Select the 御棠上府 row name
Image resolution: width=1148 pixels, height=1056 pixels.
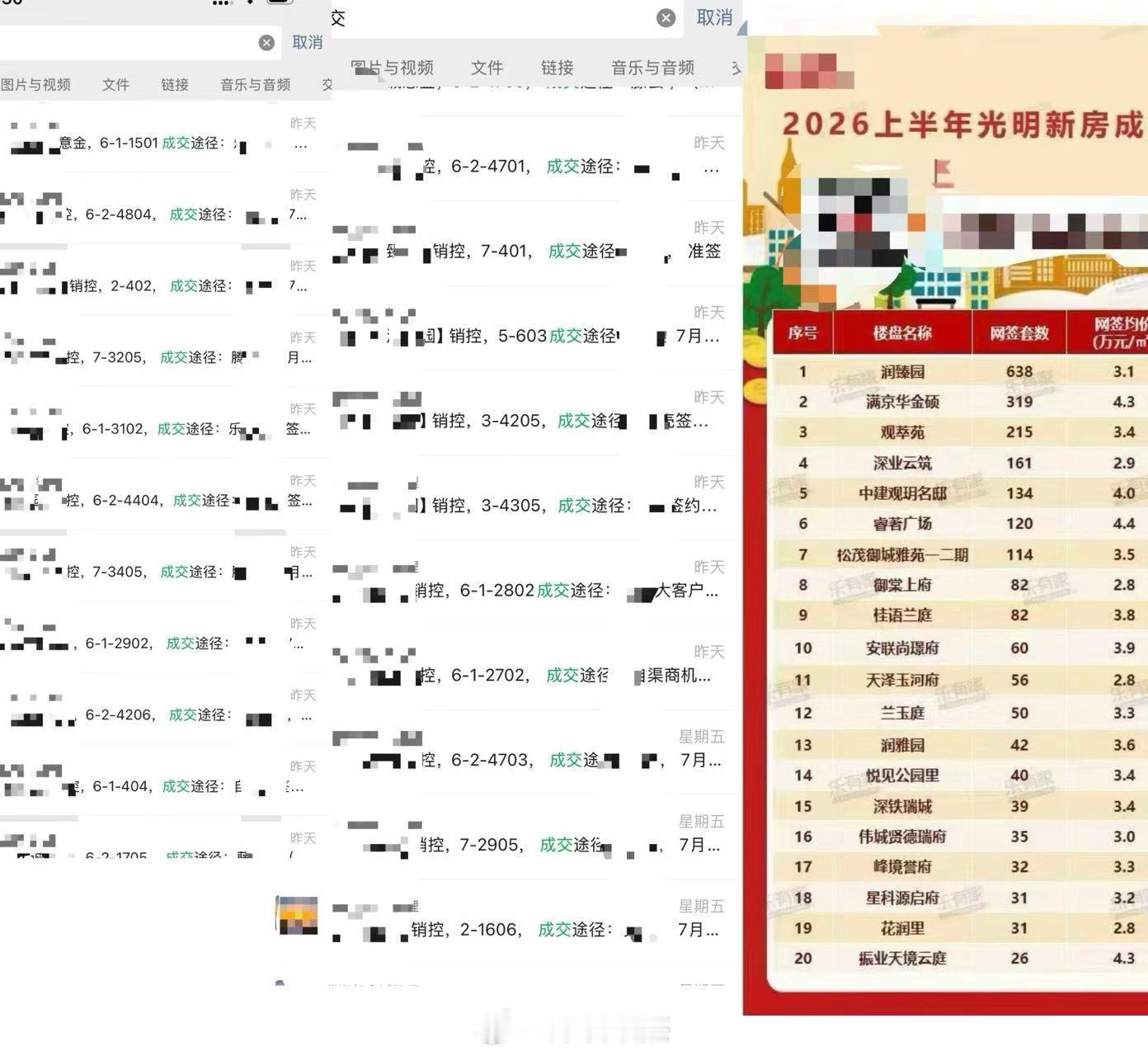point(902,585)
